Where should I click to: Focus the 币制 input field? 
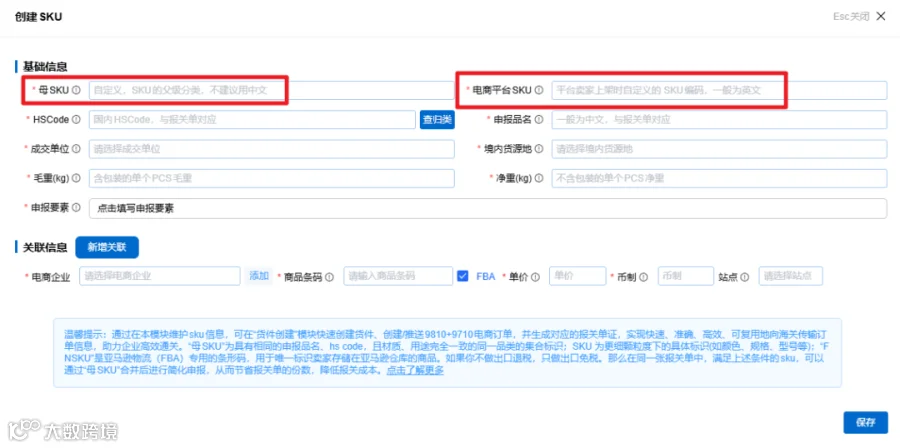686,276
